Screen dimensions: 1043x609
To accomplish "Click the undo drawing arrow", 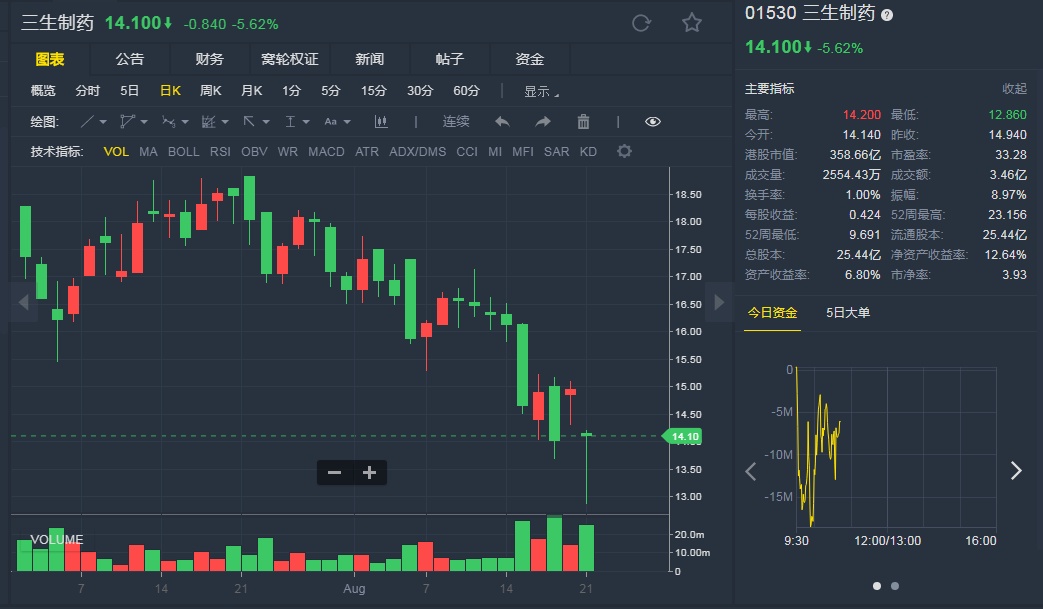I will (x=502, y=122).
